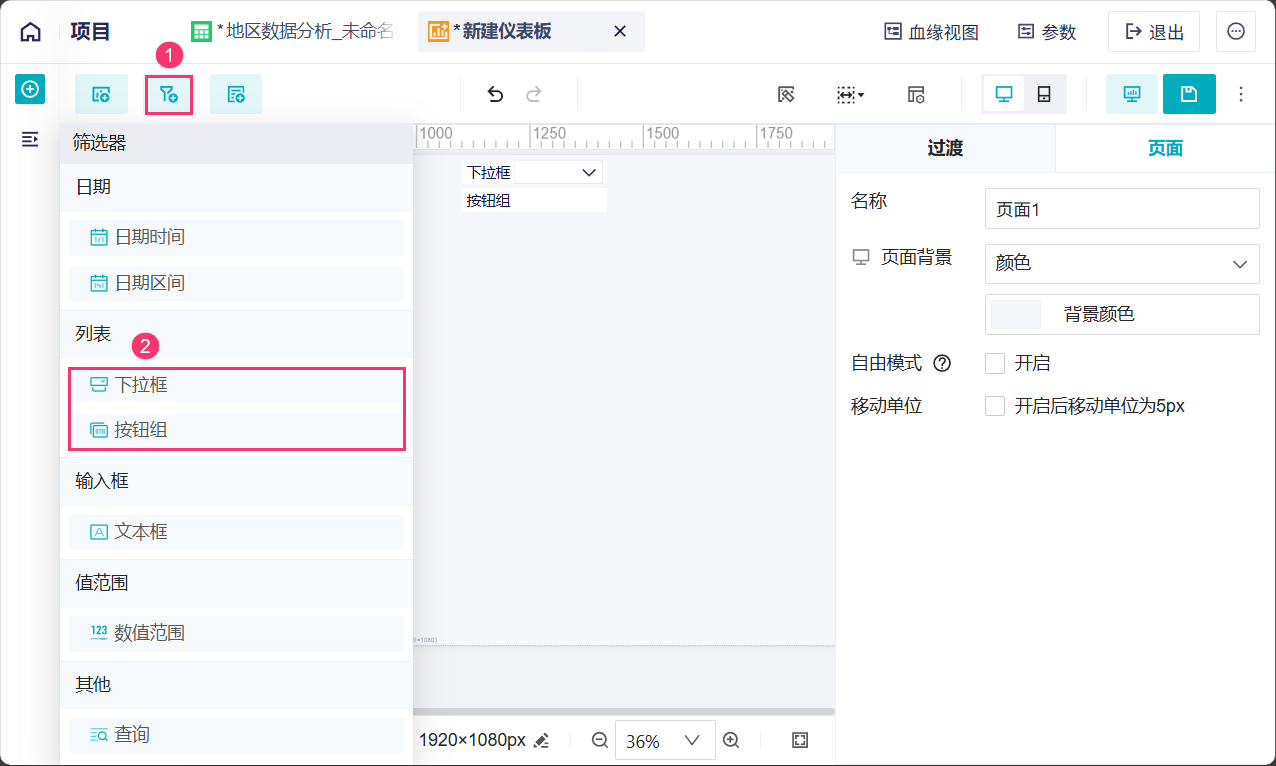Viewport: 1276px width, 766px height.
Task: Zoom out the canvas
Action: pyautogui.click(x=600, y=740)
